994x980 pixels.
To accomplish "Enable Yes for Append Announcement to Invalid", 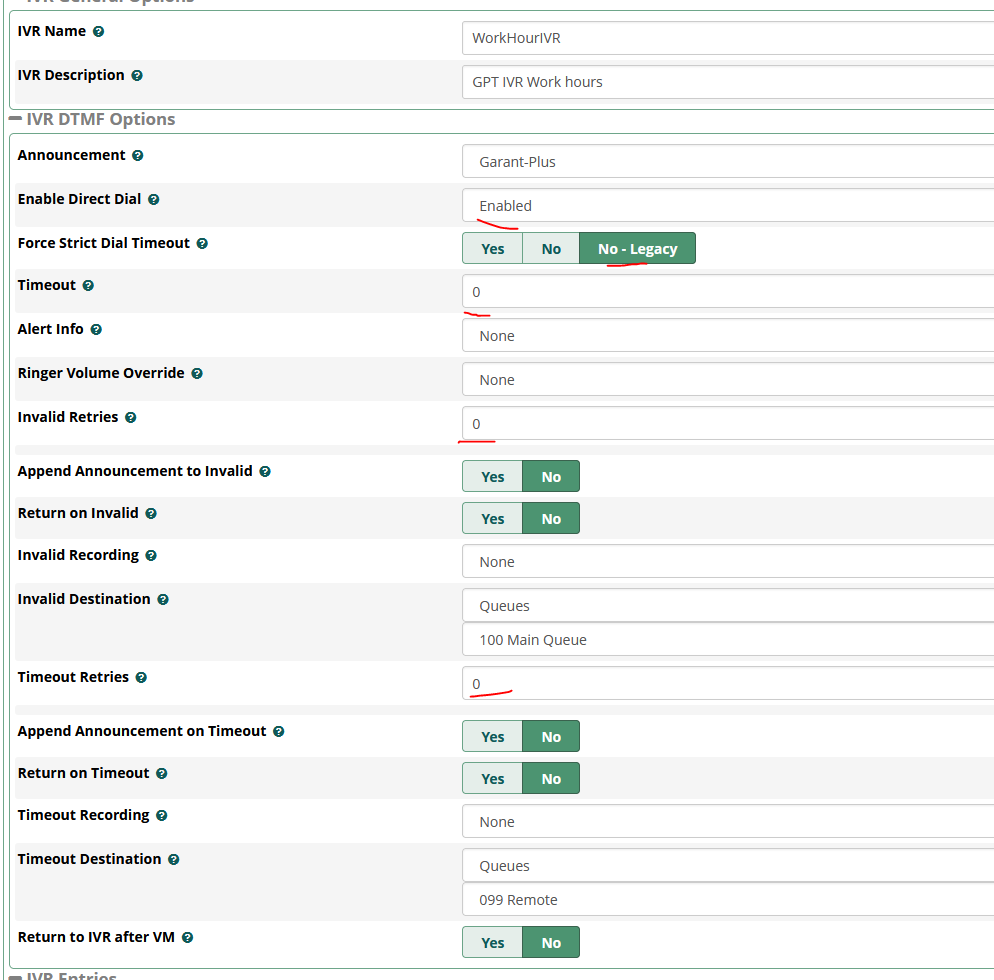I will tap(492, 477).
